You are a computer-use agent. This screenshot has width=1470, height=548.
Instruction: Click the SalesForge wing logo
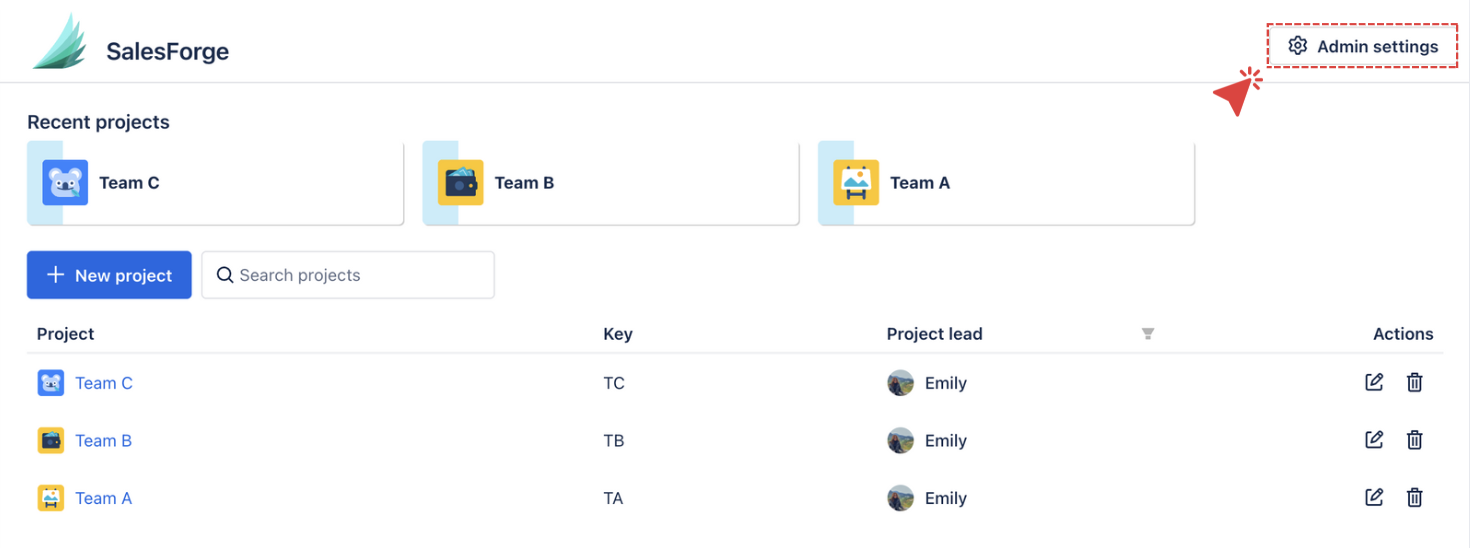pyautogui.click(x=62, y=43)
